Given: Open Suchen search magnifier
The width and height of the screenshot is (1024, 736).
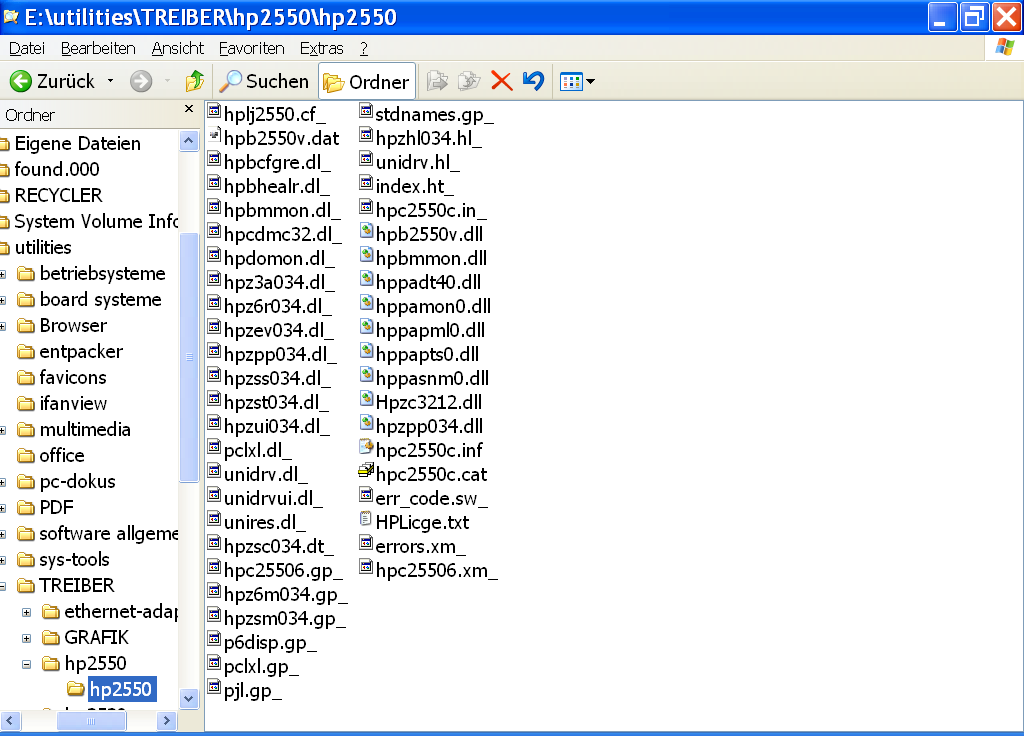Looking at the screenshot, I should coord(230,81).
